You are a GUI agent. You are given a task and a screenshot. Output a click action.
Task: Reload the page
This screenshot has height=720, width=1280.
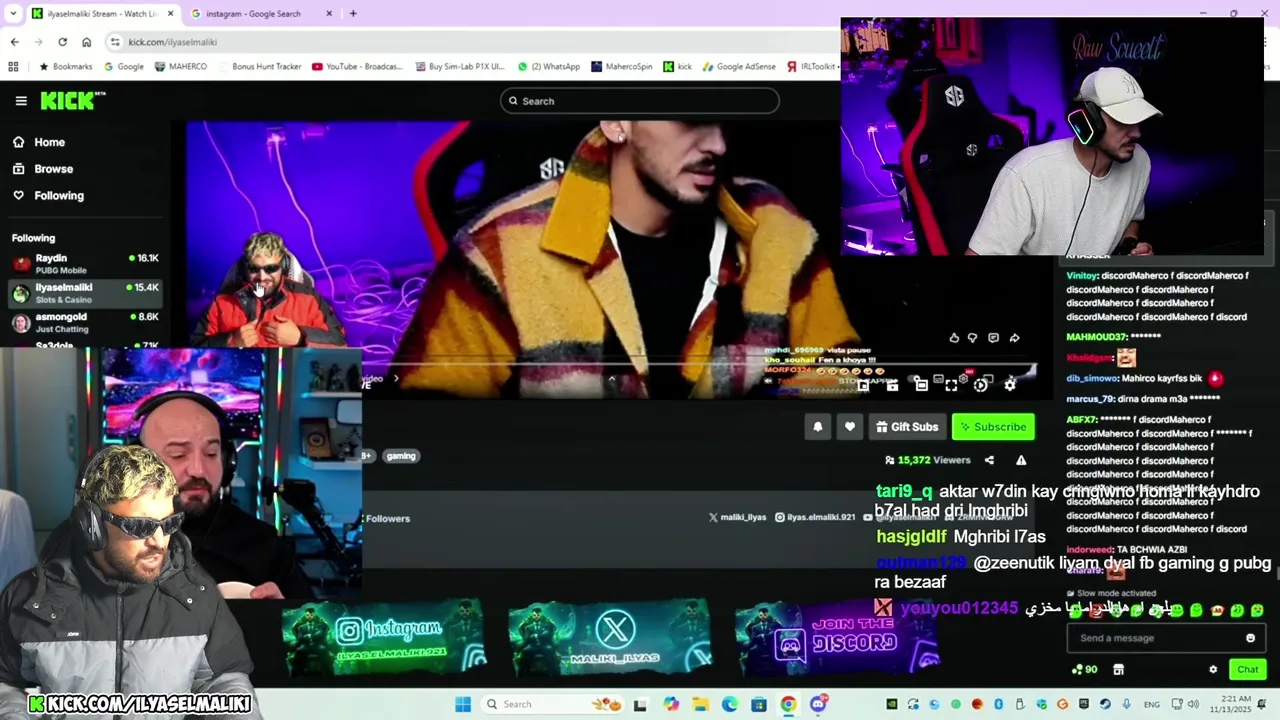[62, 42]
